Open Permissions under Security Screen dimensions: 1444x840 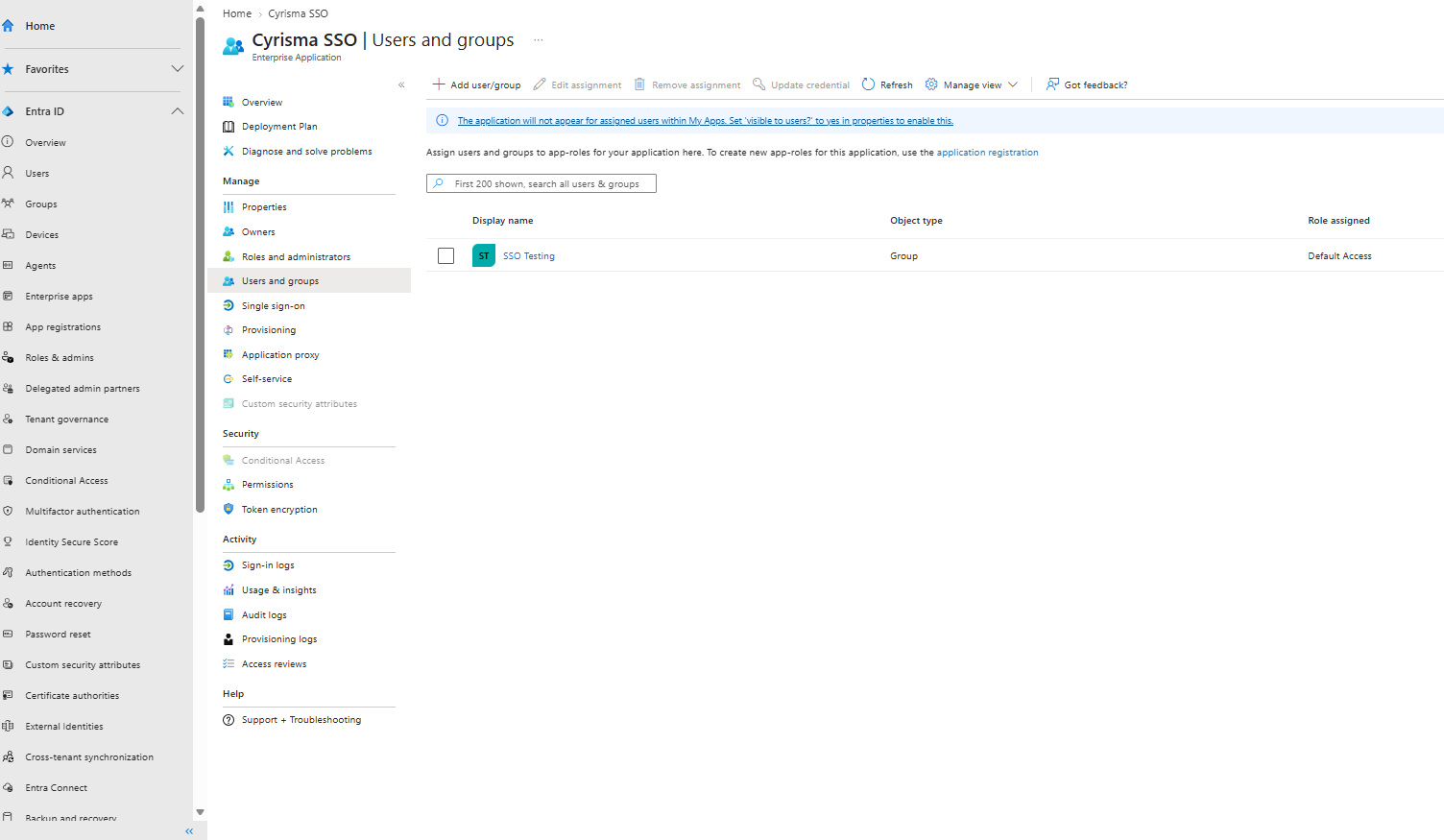(268, 485)
